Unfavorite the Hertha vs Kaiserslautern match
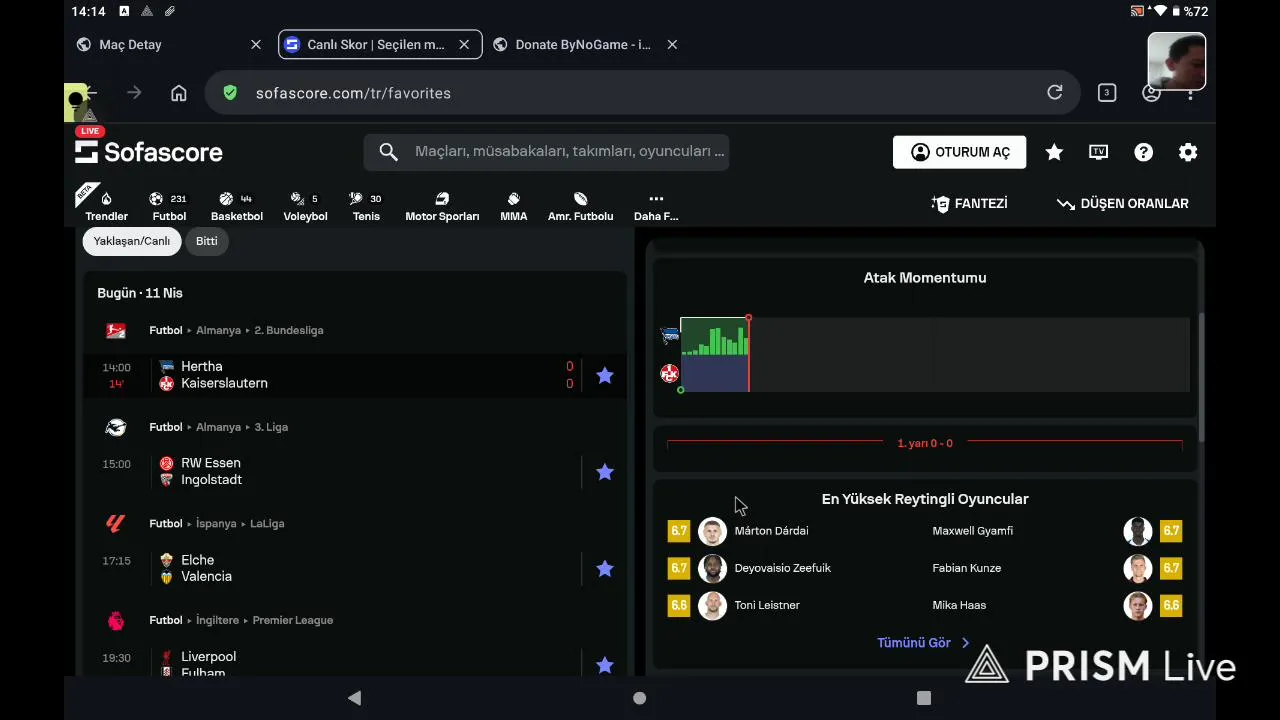Screen dimensions: 1280x720 coord(605,375)
